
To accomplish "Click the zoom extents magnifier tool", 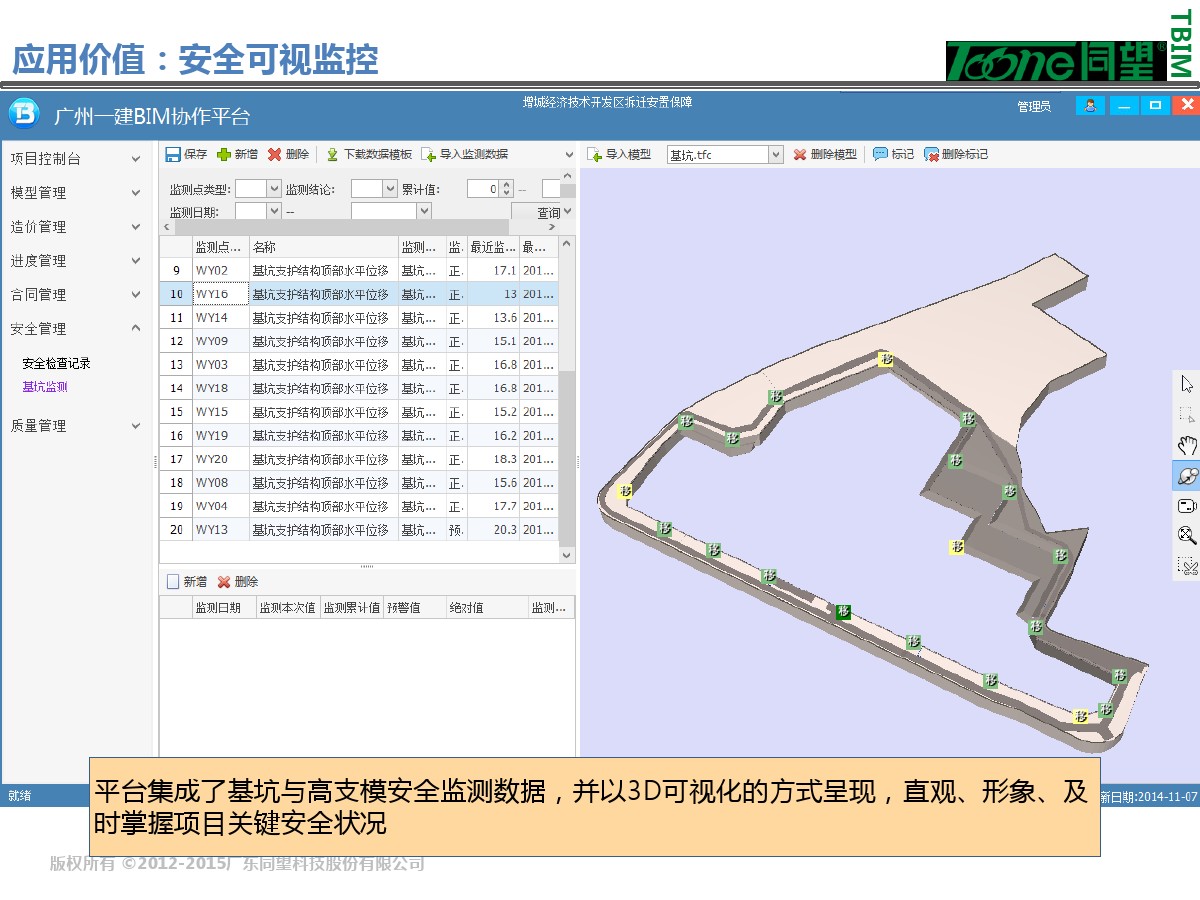I will [x=1187, y=536].
